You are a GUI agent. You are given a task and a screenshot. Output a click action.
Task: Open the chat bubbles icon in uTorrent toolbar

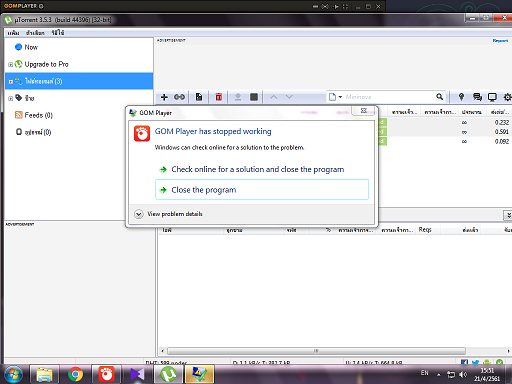click(477, 97)
